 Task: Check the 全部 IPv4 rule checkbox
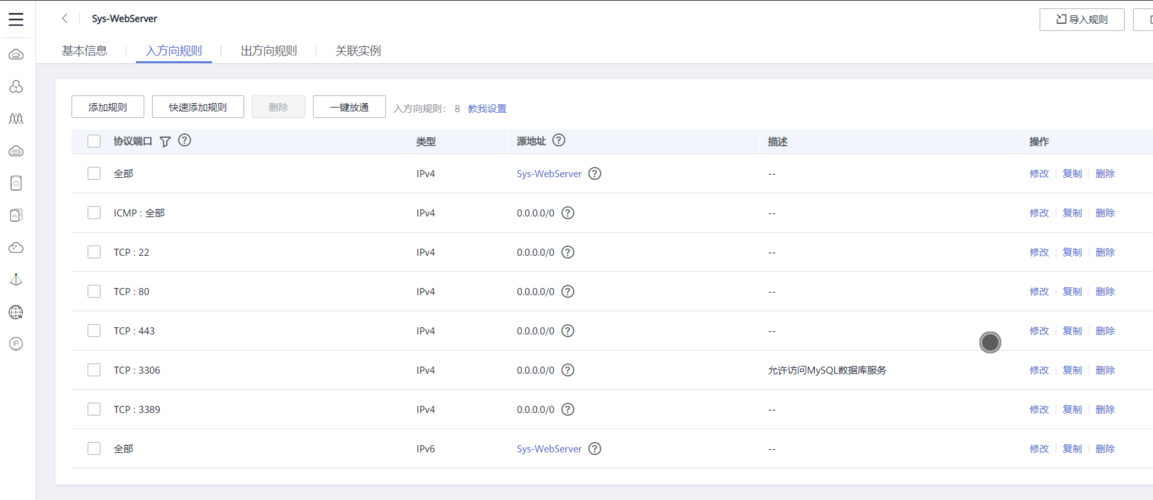(94, 174)
